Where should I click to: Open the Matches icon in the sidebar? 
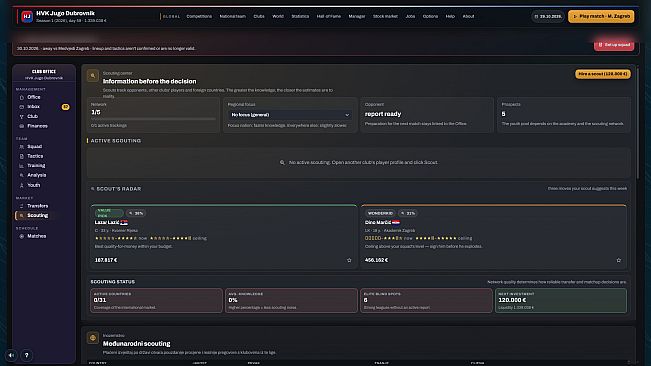[22, 237]
